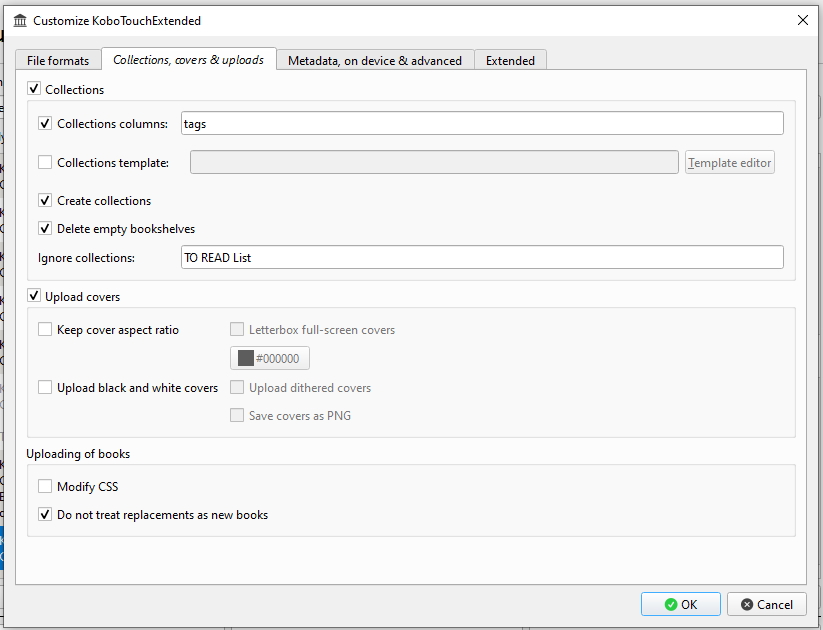Switch to Metadata, on device & advanced tab
The width and height of the screenshot is (823, 630).
pyautogui.click(x=375, y=60)
